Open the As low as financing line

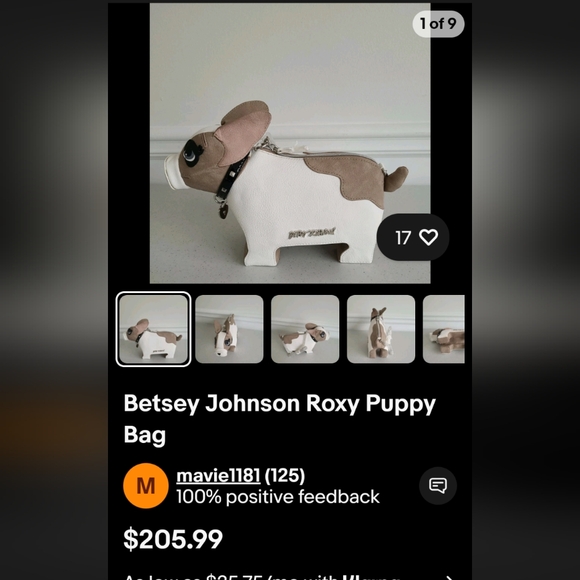pos(261,577)
